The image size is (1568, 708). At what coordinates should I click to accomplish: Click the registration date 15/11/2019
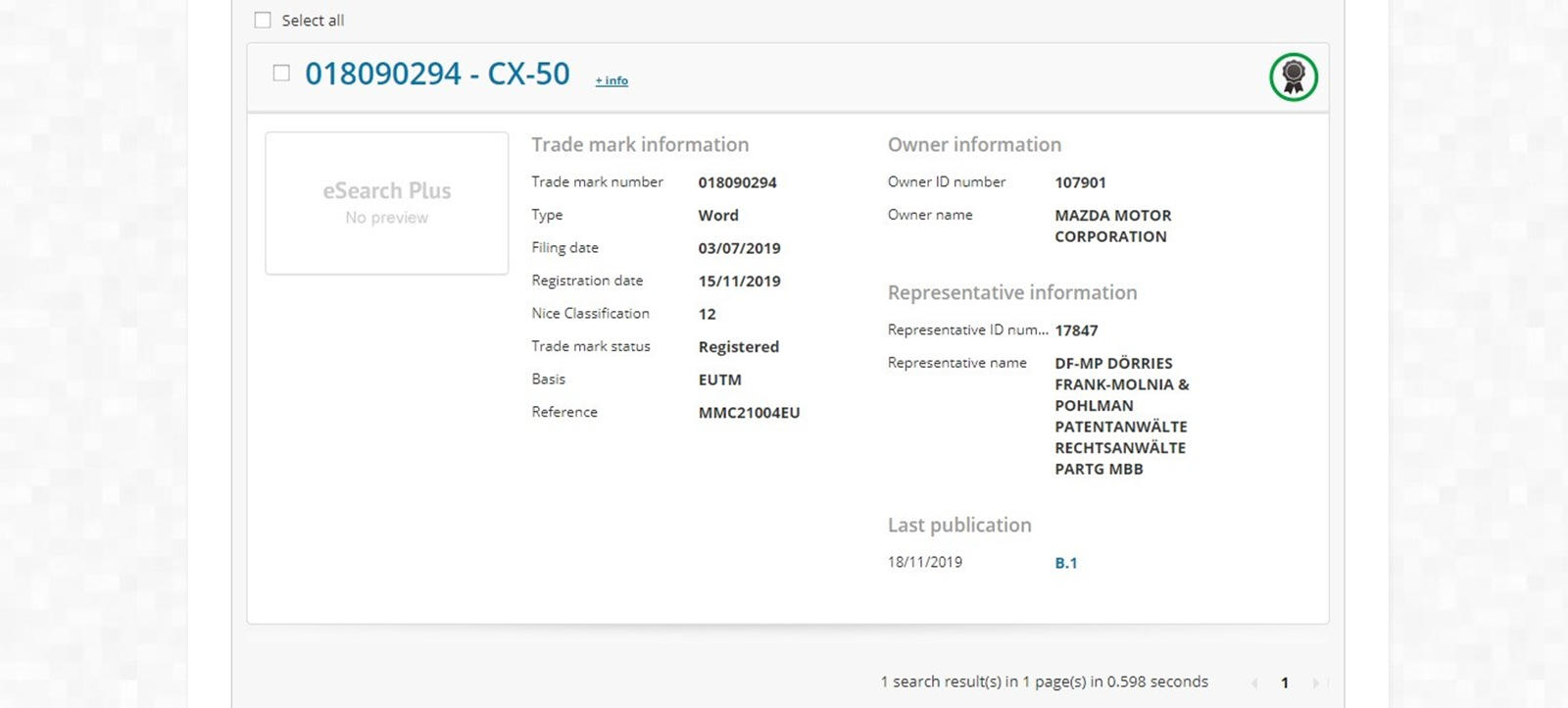(739, 281)
